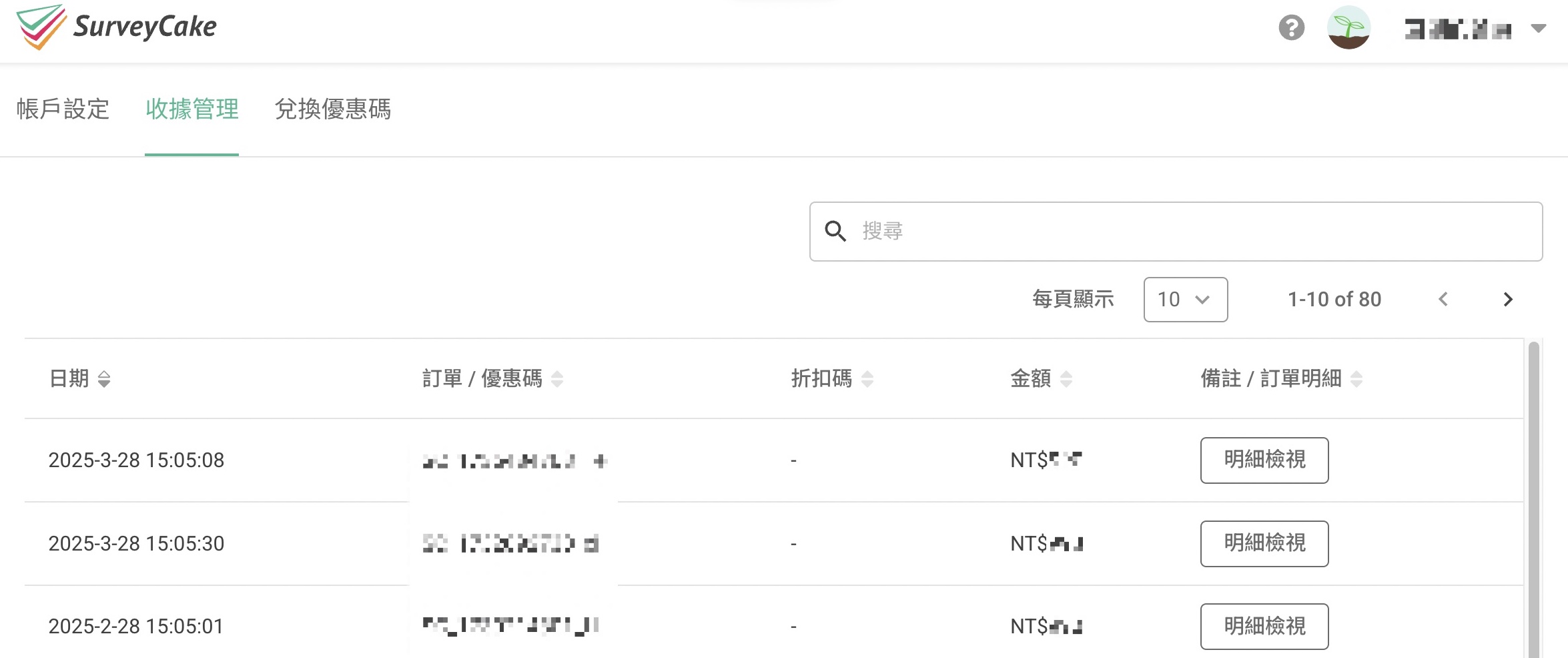1568x658 pixels.
Task: Select the 收據管理 tab
Action: pos(191,109)
